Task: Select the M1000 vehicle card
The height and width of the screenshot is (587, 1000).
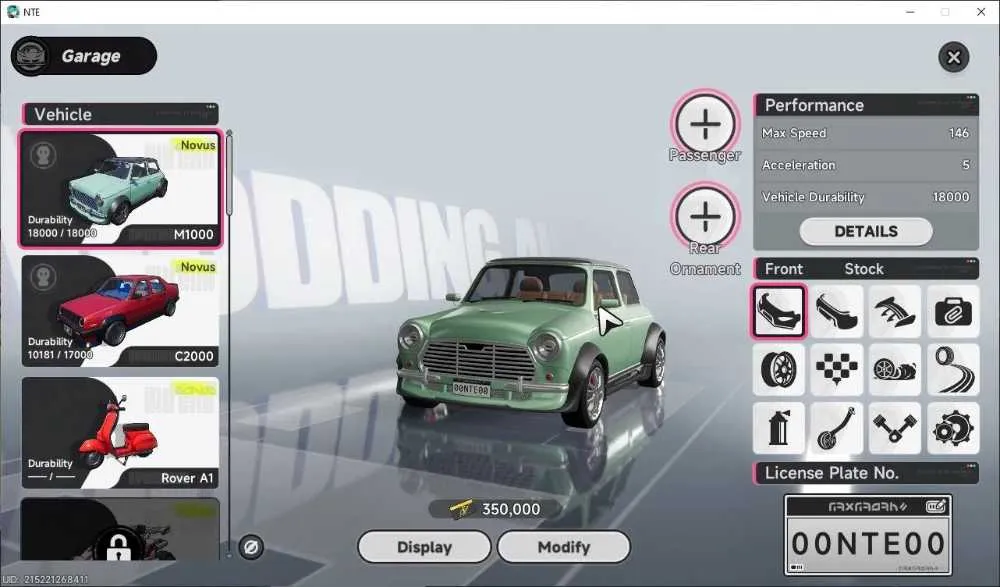Action: [x=121, y=189]
